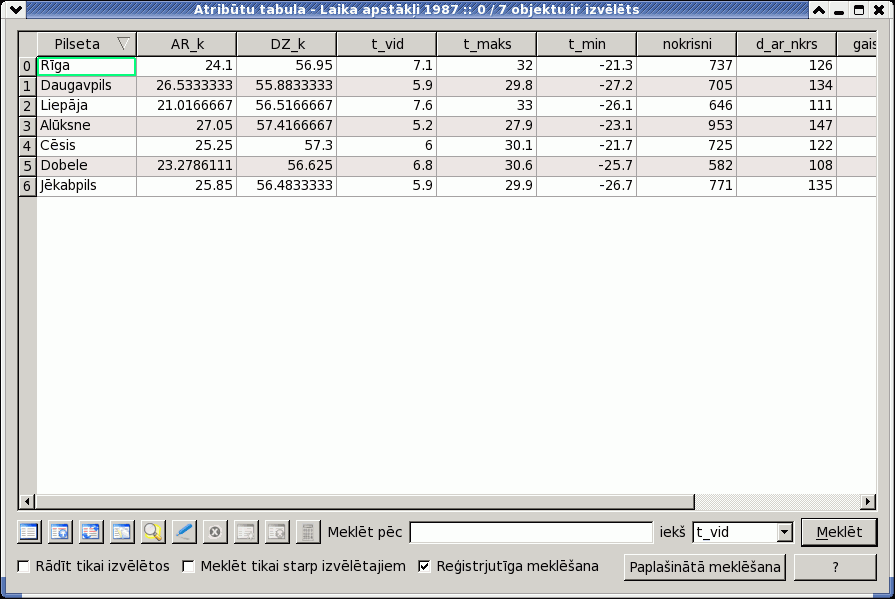Click the t_vid column header
This screenshot has height=599, width=895.
tap(386, 44)
